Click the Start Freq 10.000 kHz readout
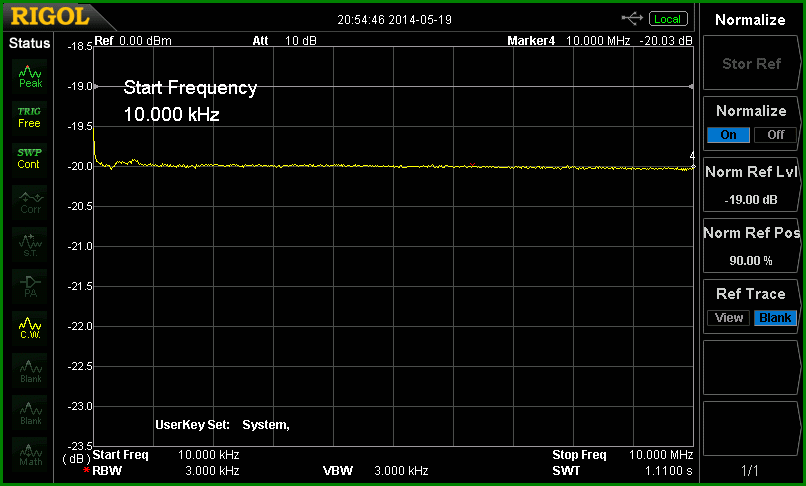 166,455
